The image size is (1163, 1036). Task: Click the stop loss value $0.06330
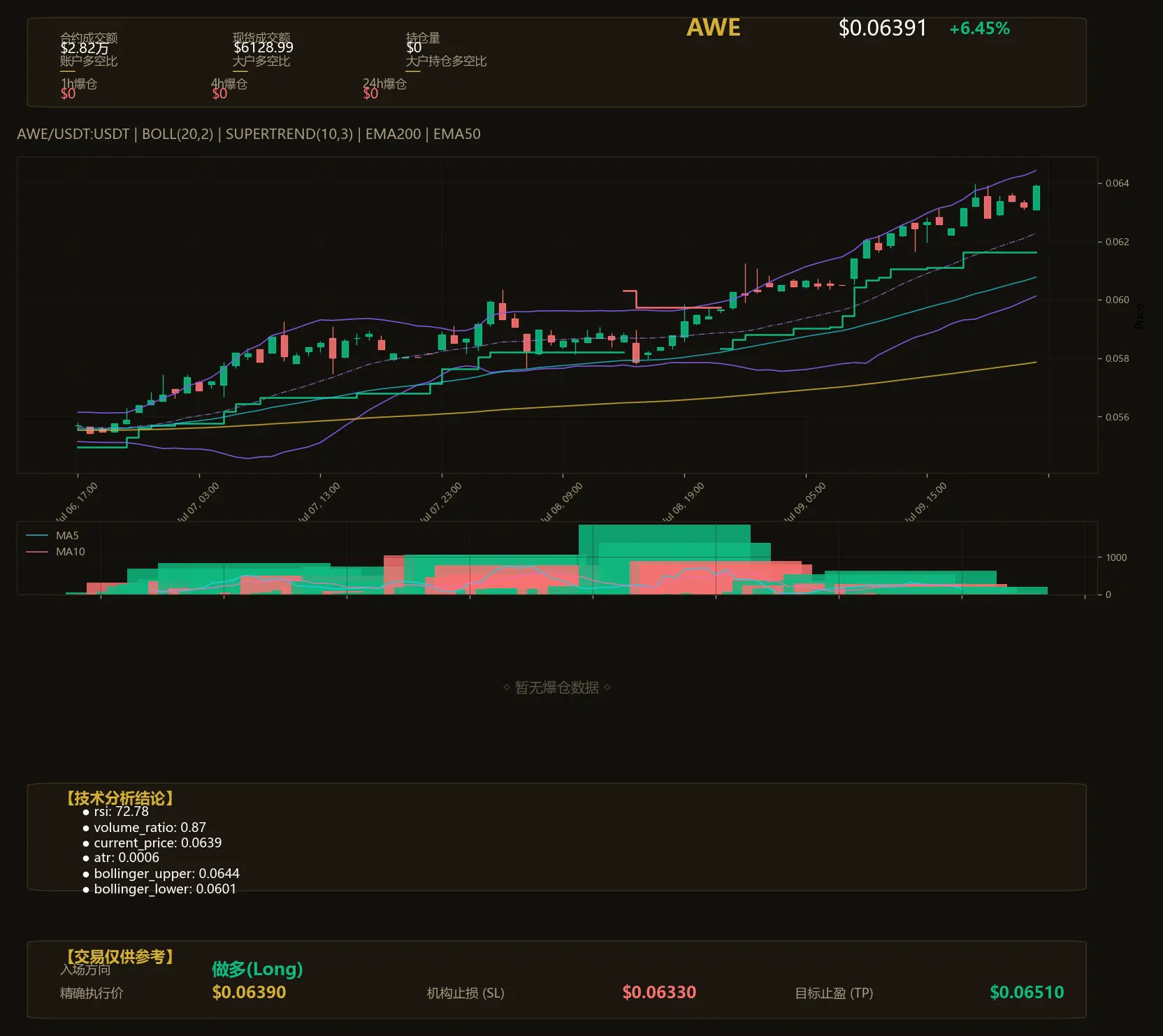point(659,993)
